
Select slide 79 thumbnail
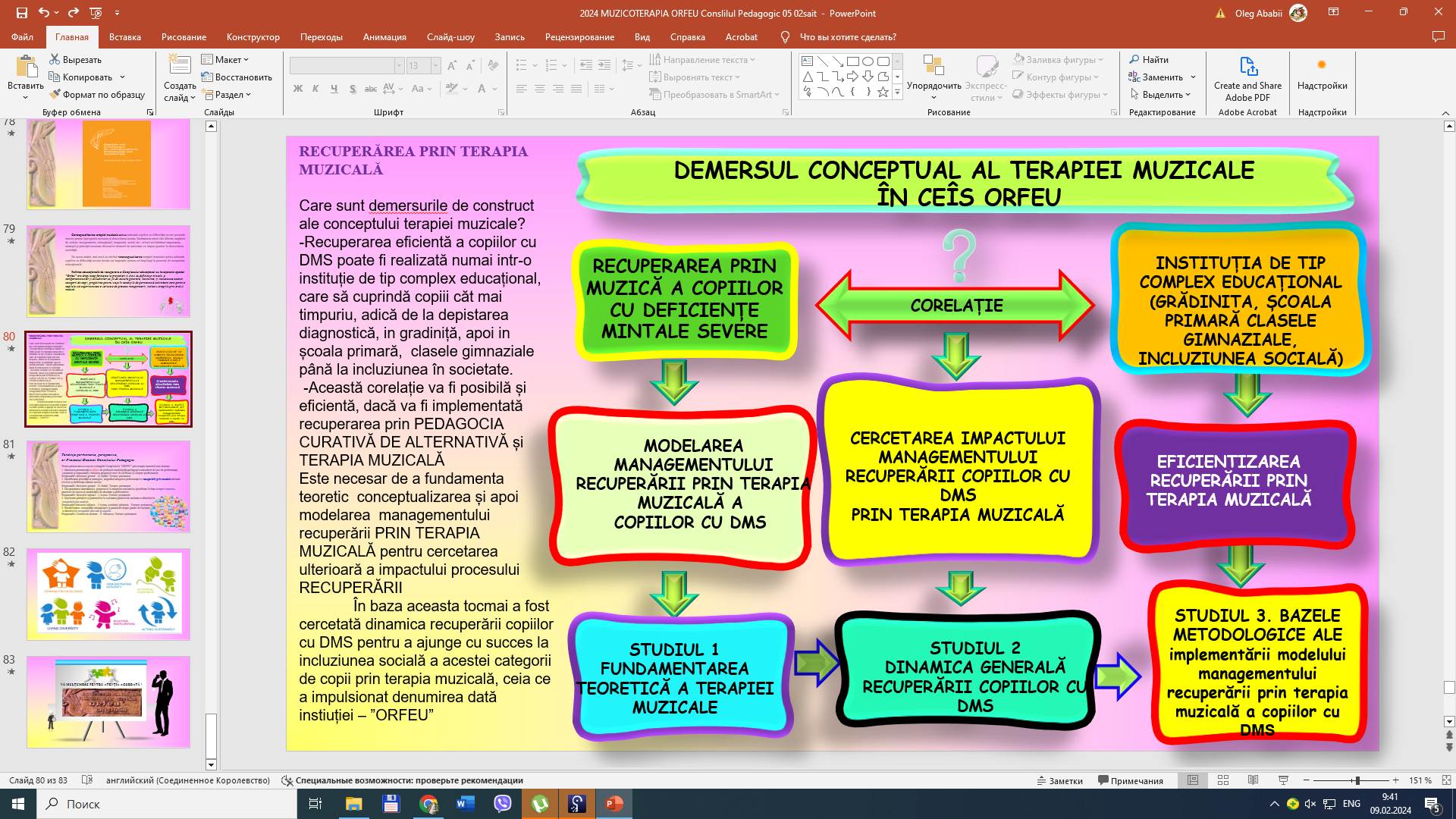pyautogui.click(x=108, y=271)
